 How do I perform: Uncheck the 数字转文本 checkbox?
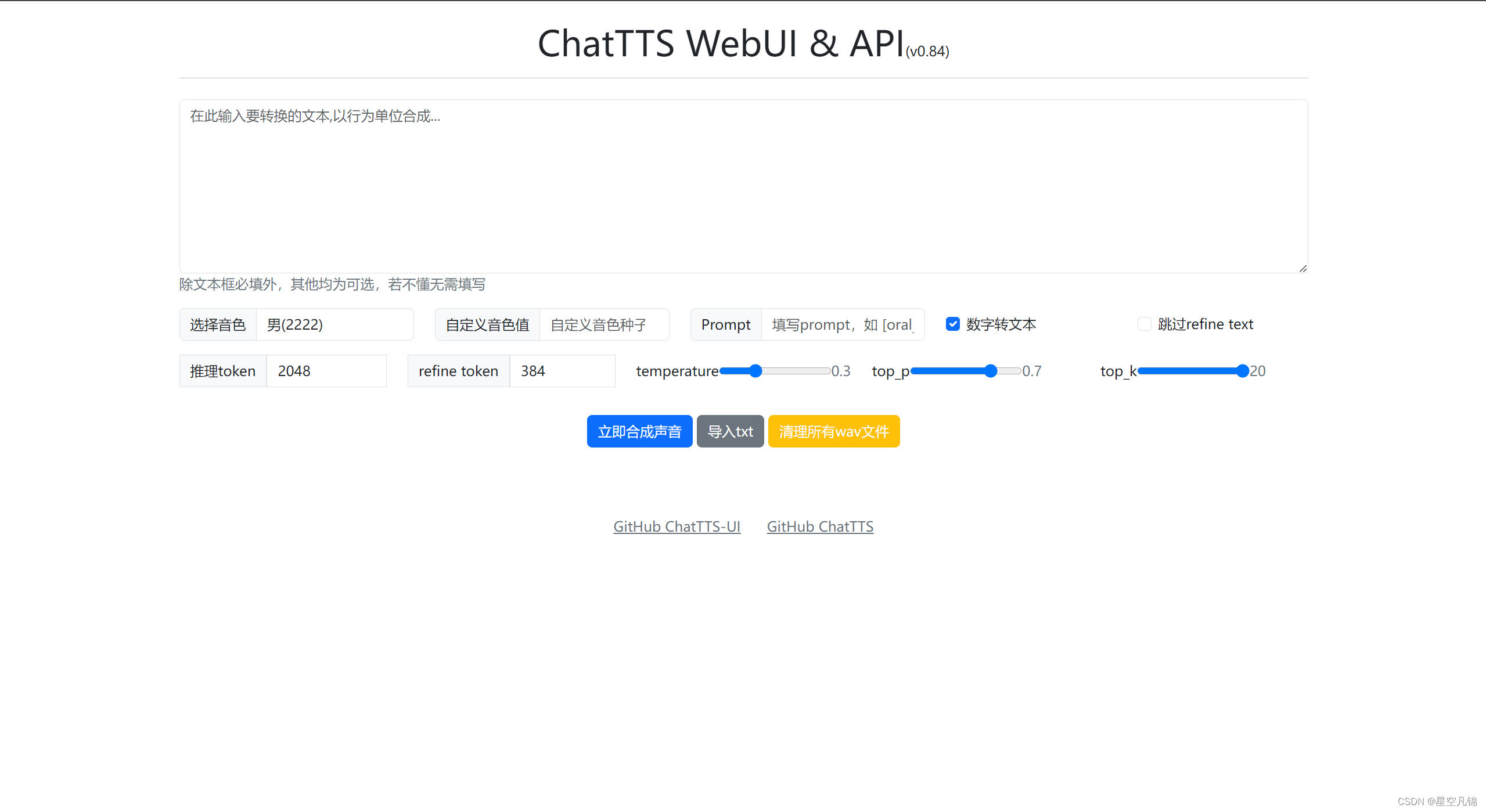tap(952, 324)
